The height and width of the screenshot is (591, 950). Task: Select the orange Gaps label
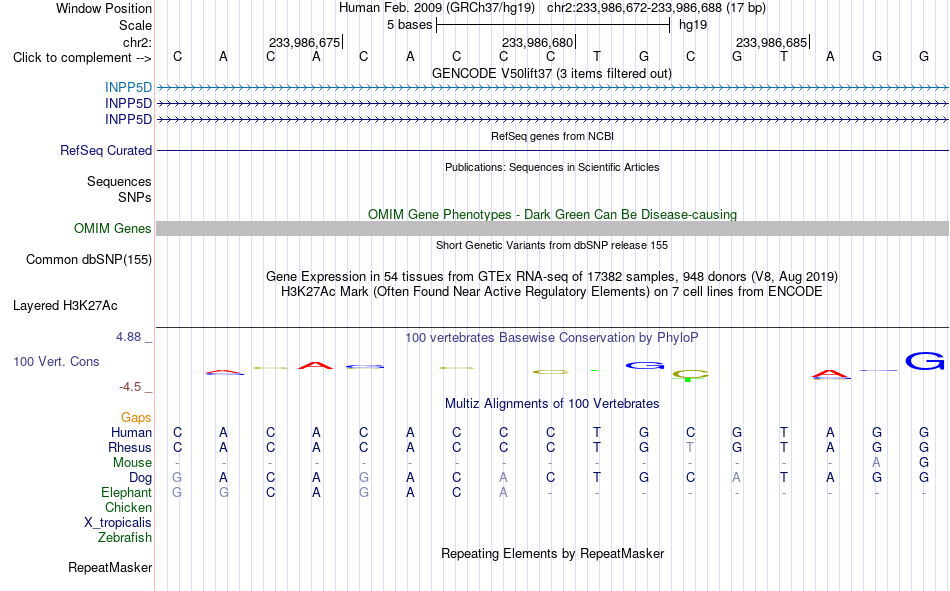(136, 417)
